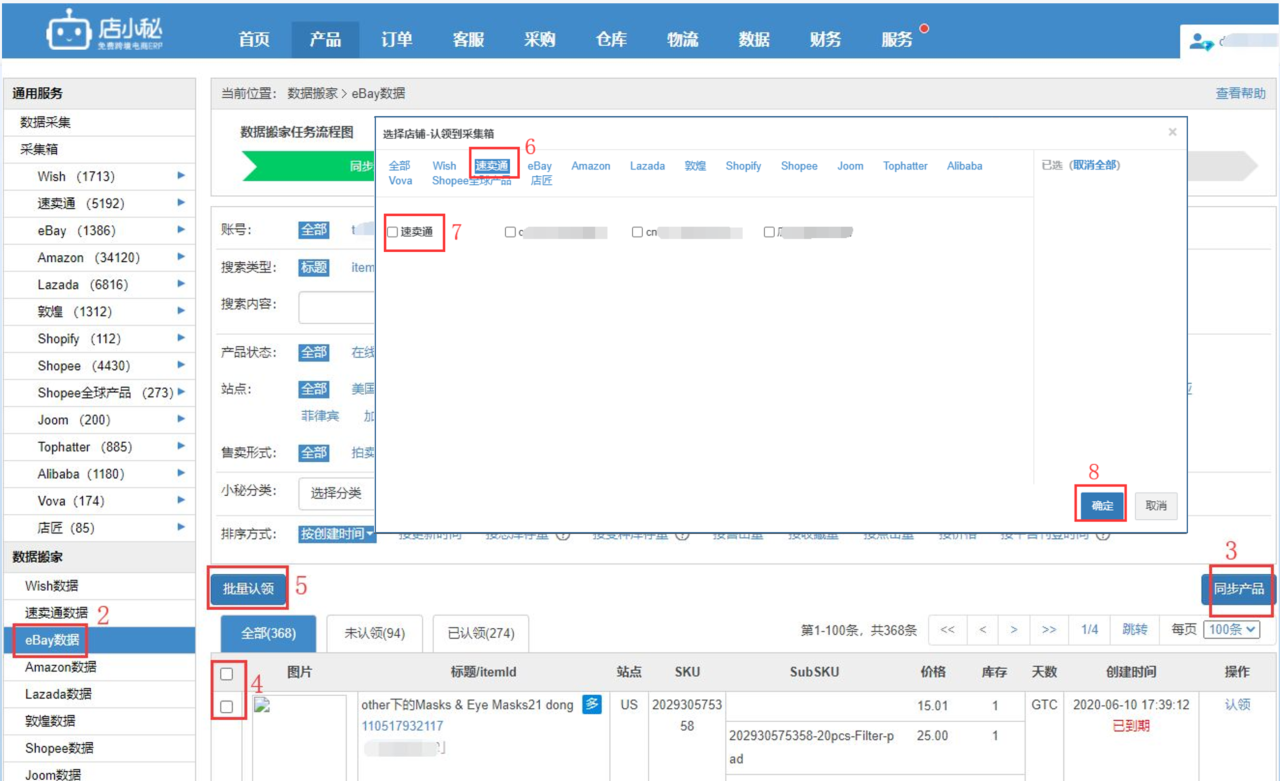The image size is (1280, 781).
Task: Click the 同步产品 button
Action: tap(1238, 589)
